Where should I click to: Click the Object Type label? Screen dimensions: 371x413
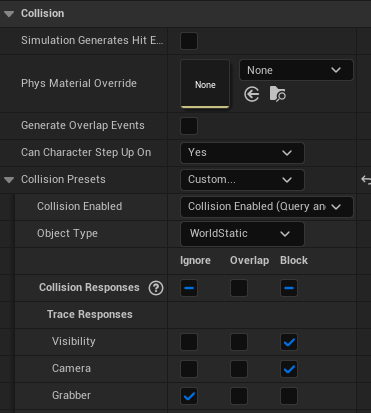tap(67, 233)
